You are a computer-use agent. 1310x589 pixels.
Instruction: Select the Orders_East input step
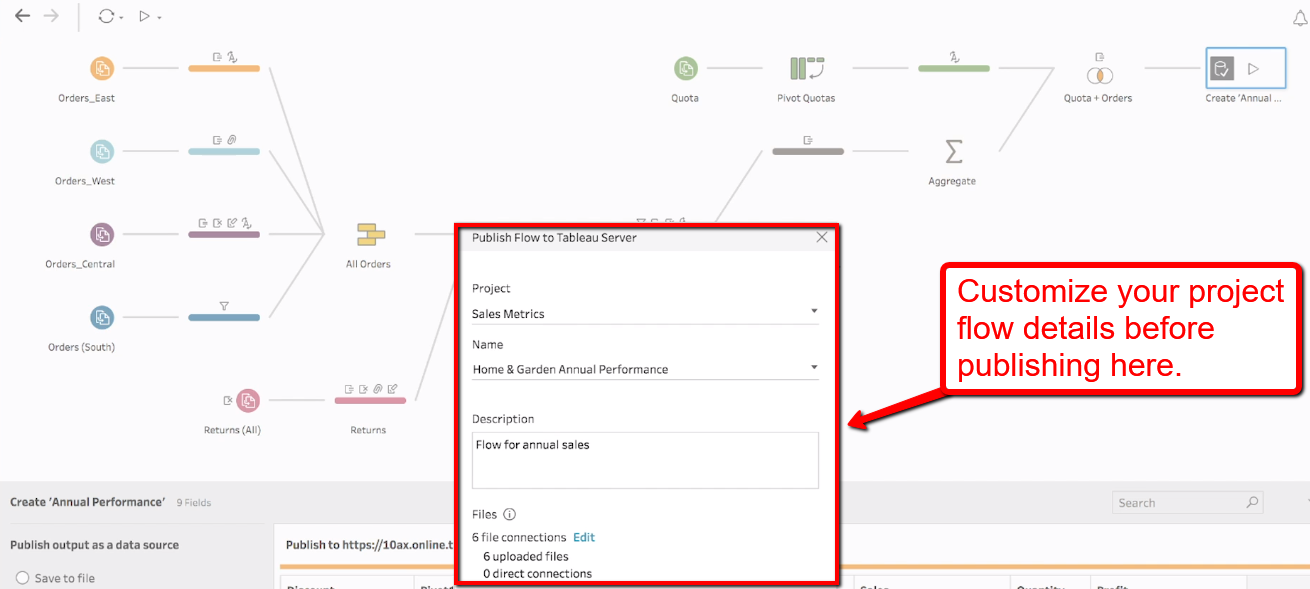[x=101, y=69]
